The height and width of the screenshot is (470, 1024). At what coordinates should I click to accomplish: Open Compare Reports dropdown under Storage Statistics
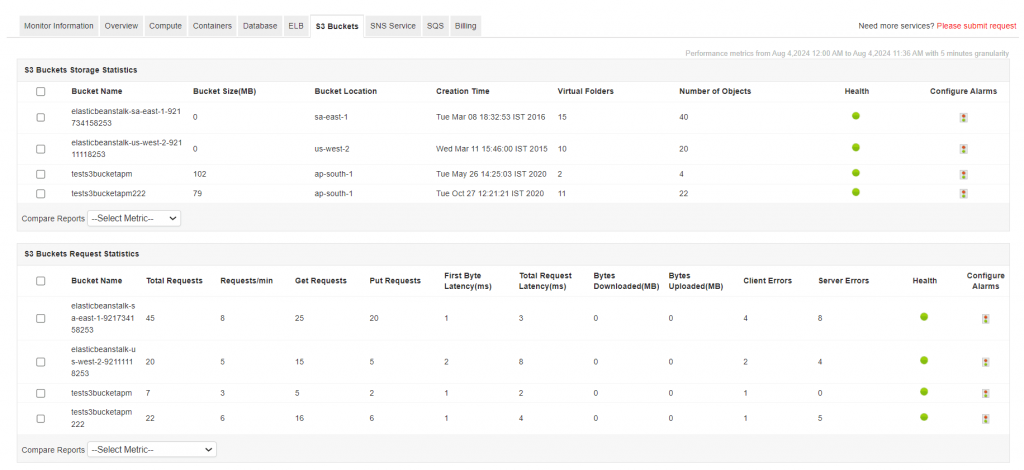134,217
